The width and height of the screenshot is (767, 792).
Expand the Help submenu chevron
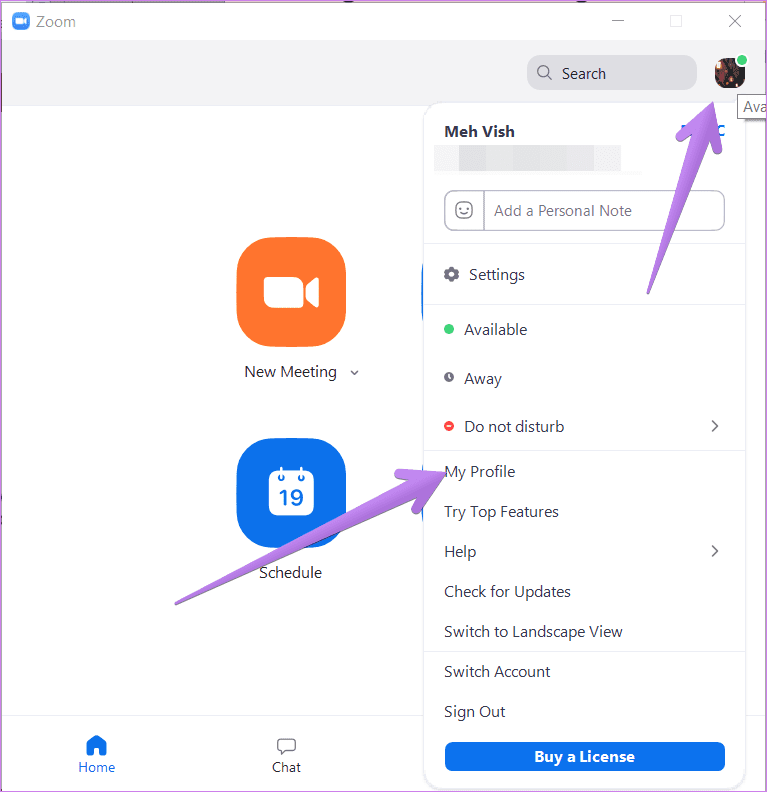click(x=714, y=551)
